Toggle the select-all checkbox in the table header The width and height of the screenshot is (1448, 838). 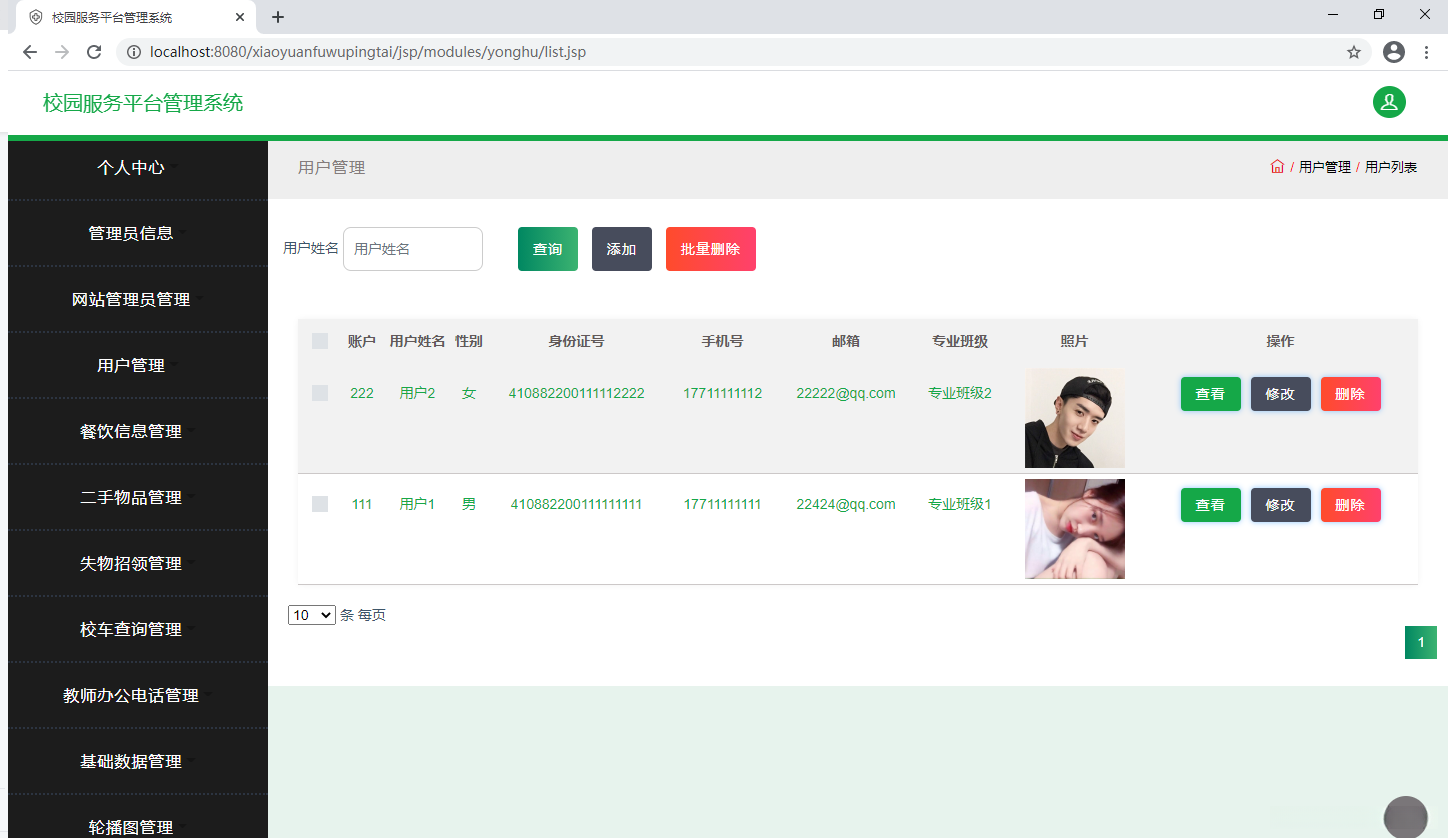[320, 341]
